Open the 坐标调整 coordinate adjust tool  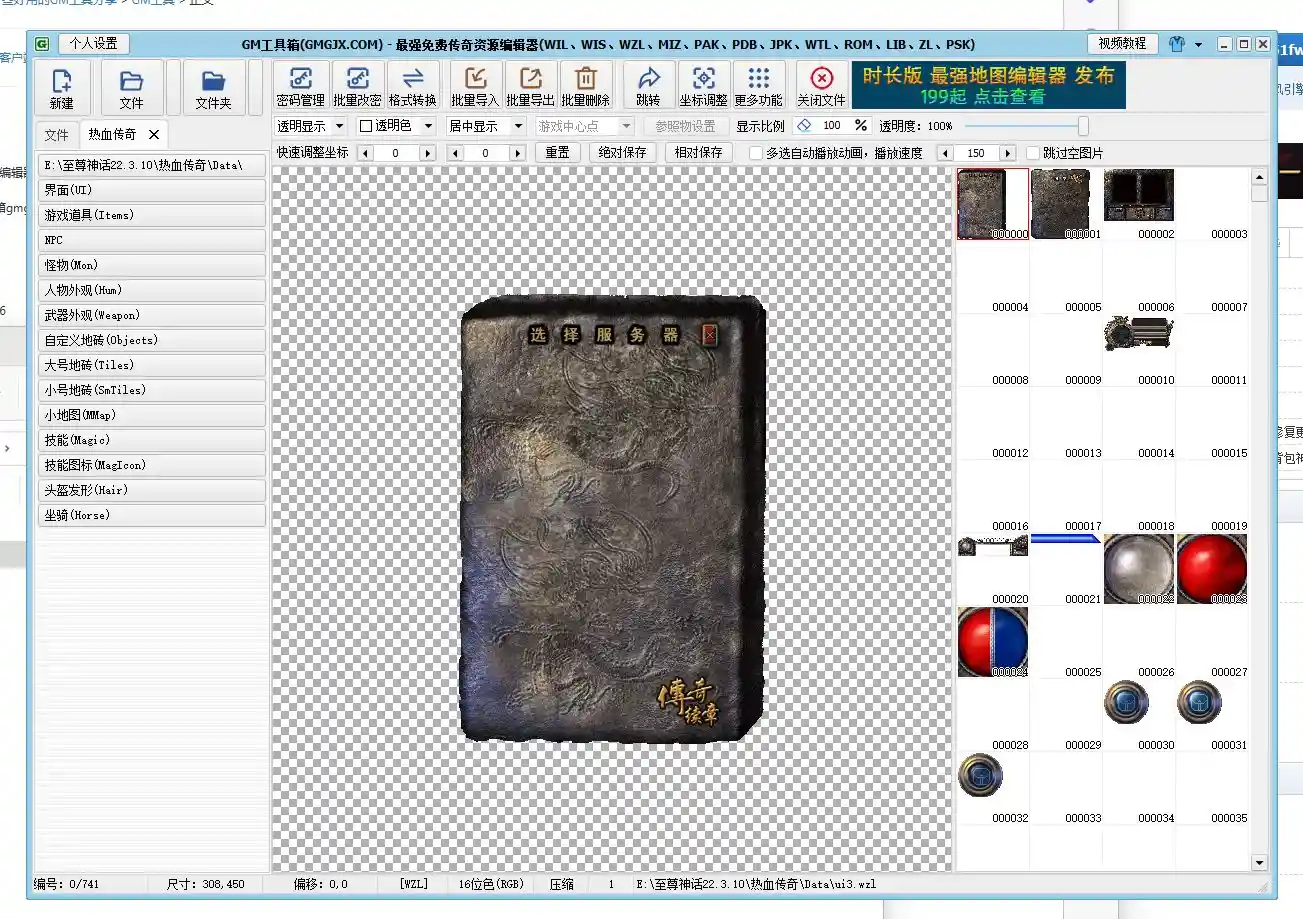coord(703,86)
